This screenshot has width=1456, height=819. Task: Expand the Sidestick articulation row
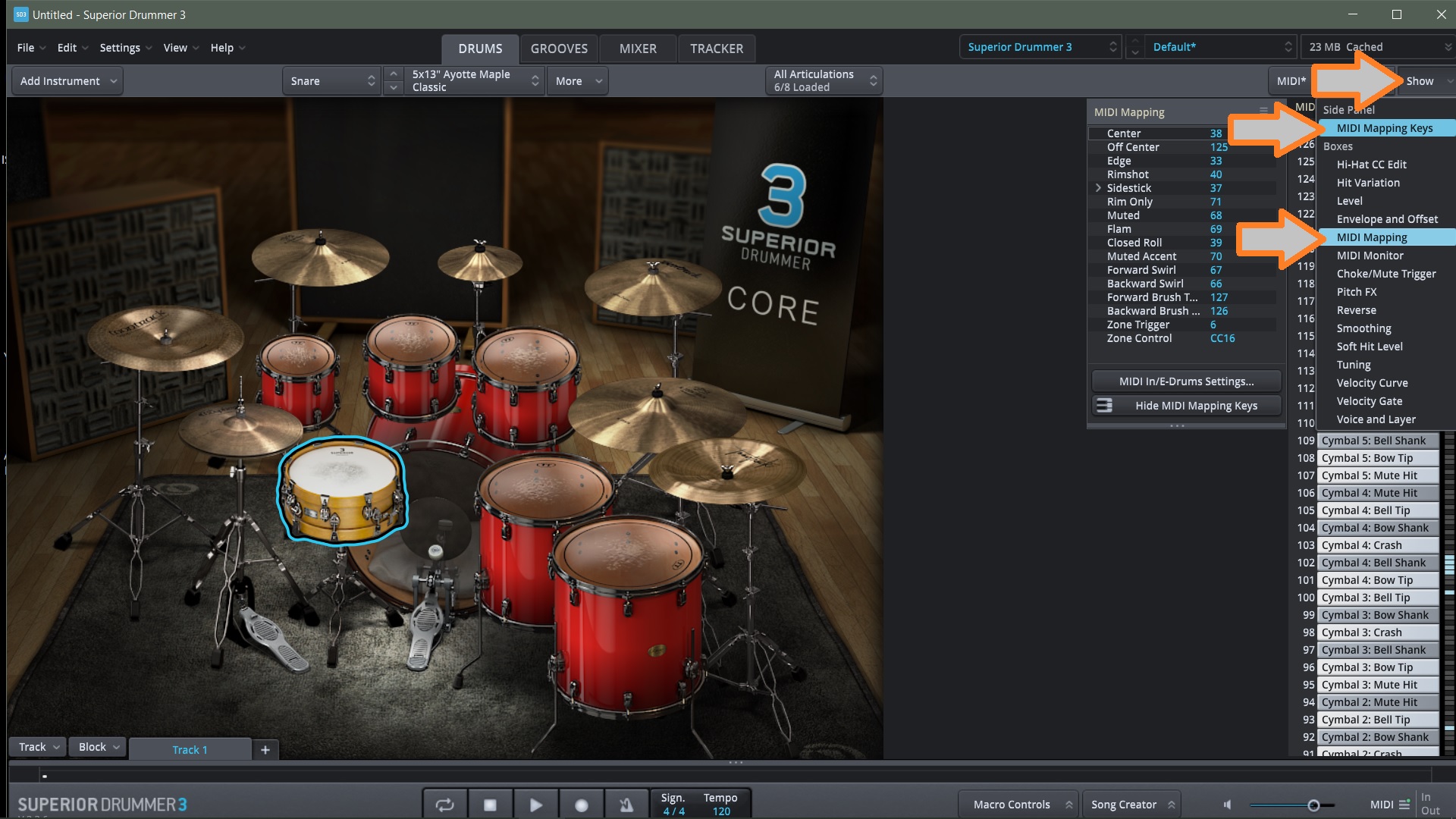pyautogui.click(x=1098, y=188)
